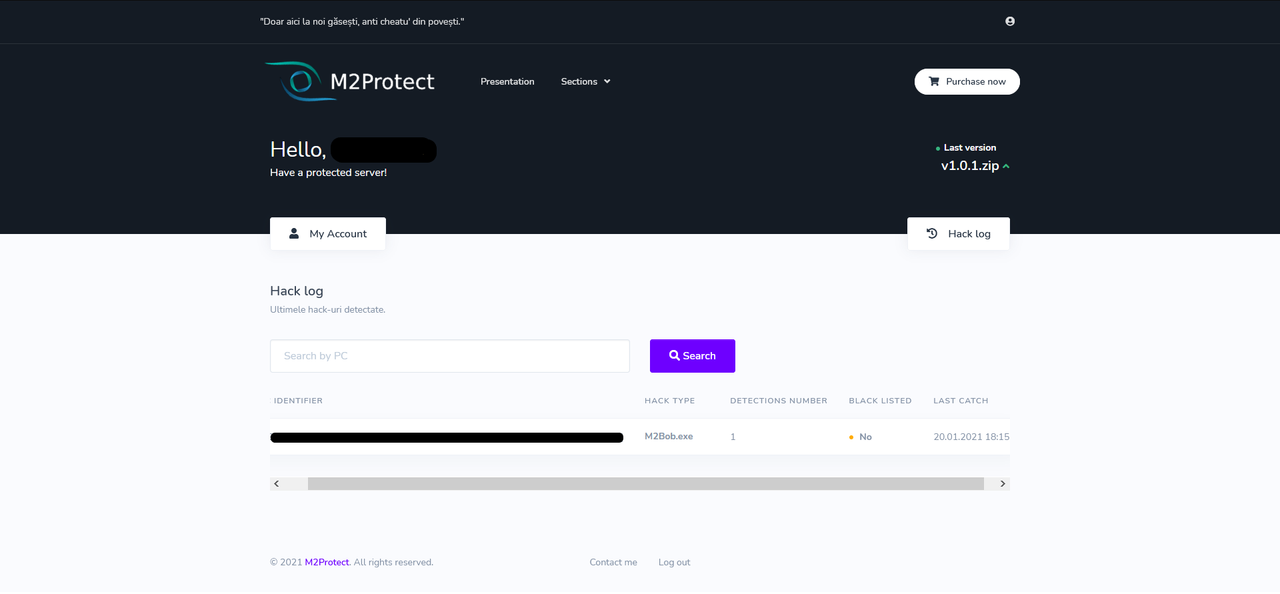Click the table scrollbar right arrow
This screenshot has height=594, width=1280.
pyautogui.click(x=1003, y=484)
